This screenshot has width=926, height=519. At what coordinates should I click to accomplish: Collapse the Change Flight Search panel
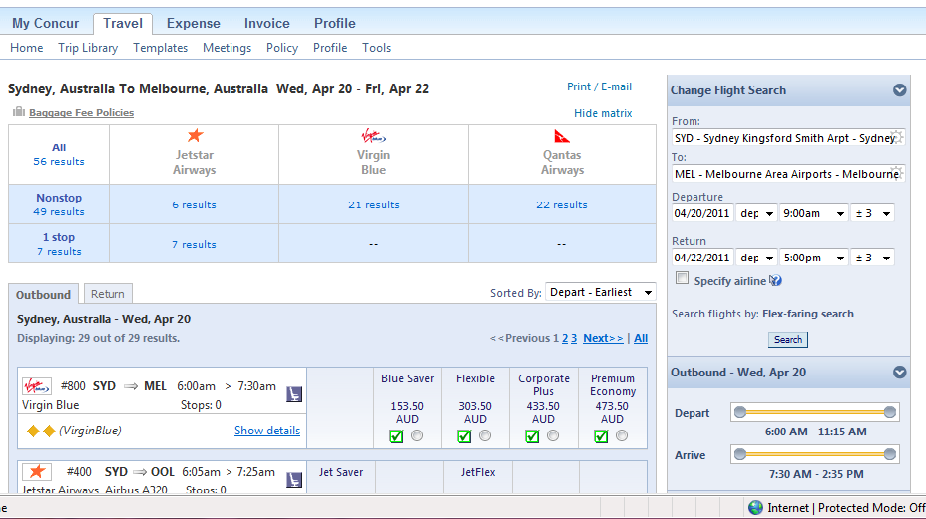[x=899, y=90]
